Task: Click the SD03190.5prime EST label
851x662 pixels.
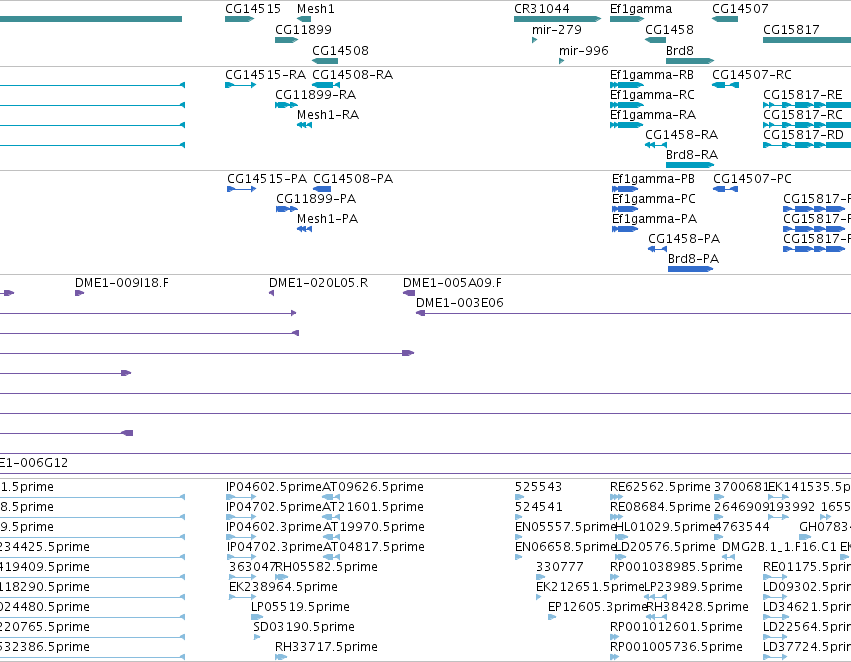Action: [304, 627]
